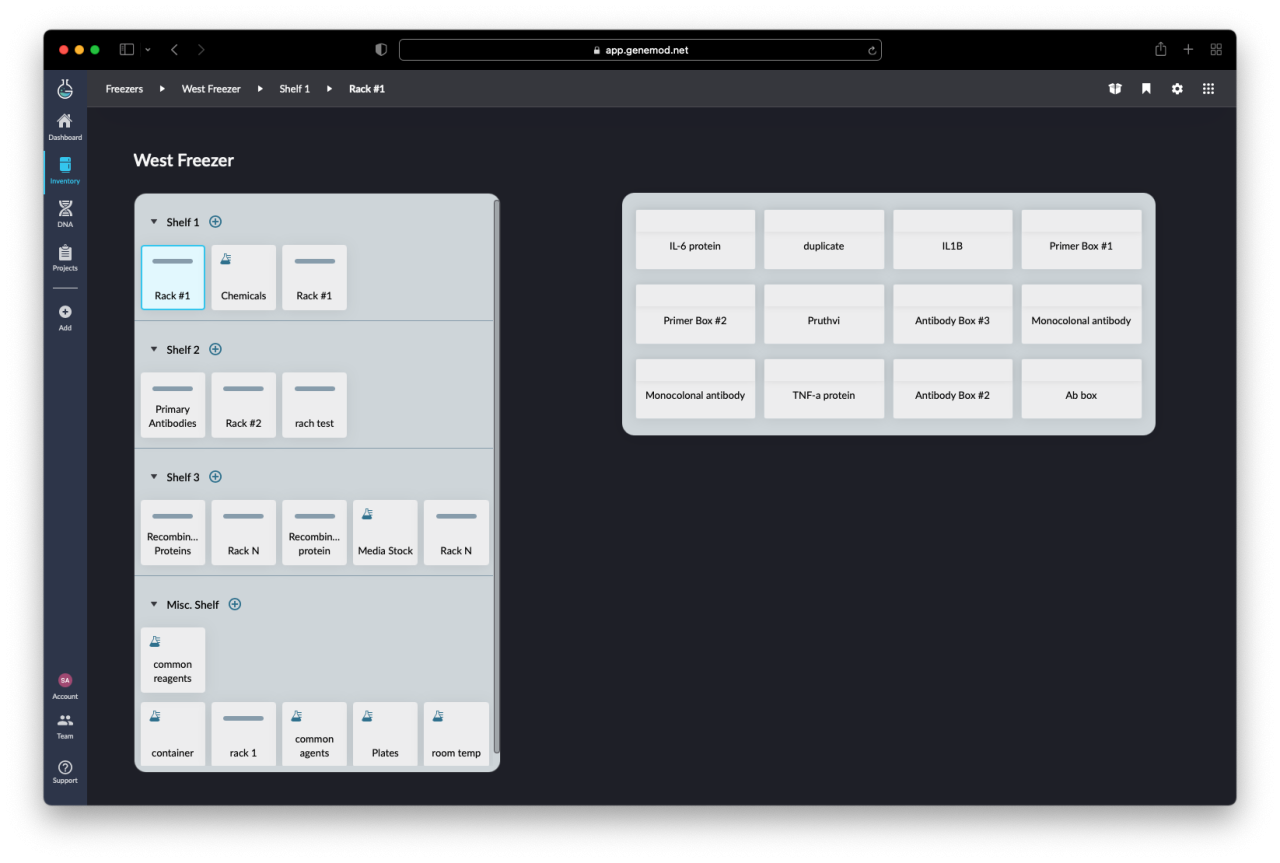
Task: Open the Dashboard page
Action: tap(65, 127)
